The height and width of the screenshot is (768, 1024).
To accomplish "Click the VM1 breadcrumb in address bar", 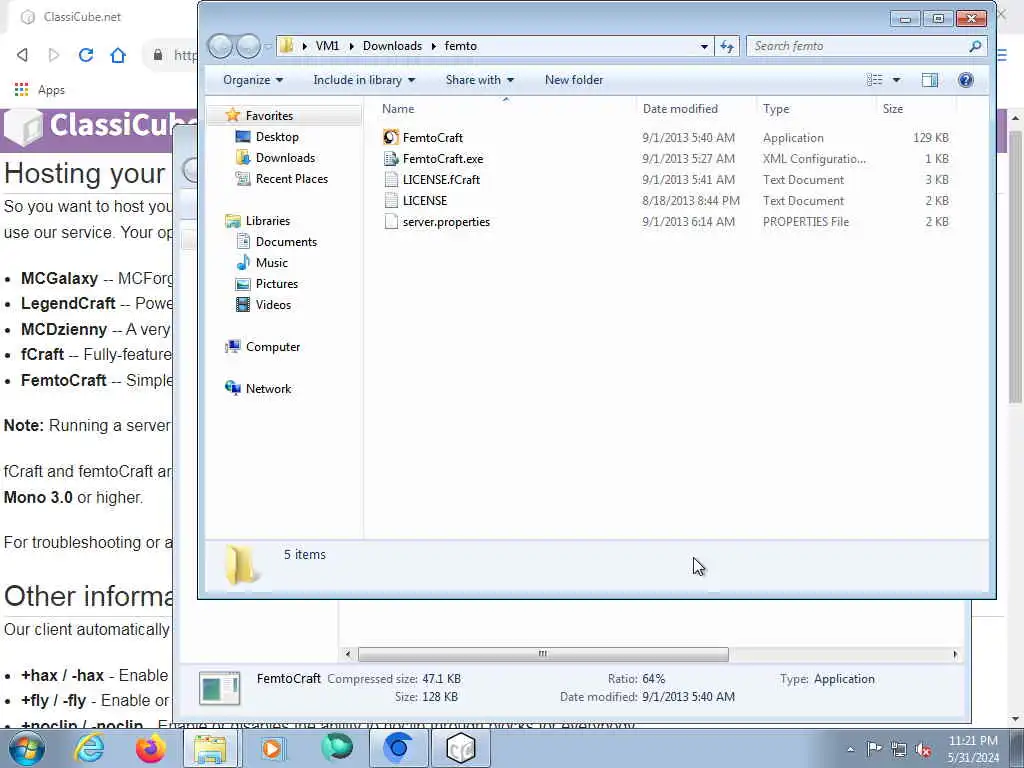I will point(327,46).
